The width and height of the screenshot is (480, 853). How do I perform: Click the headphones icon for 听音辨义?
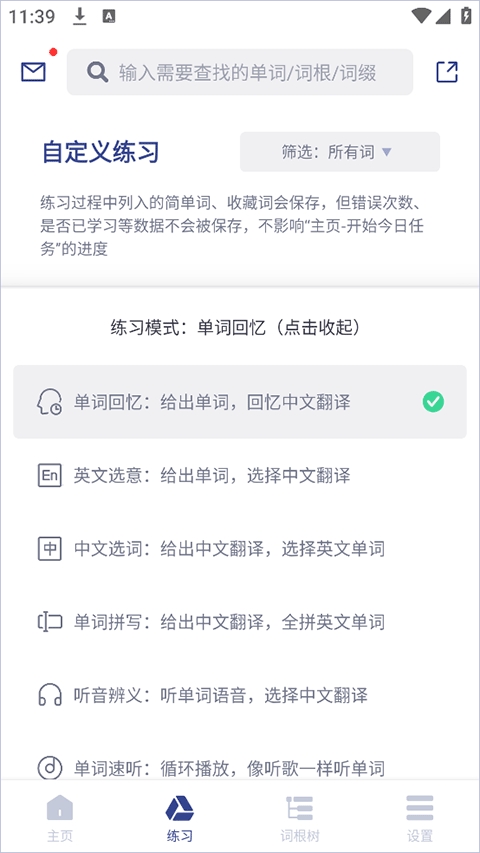pyautogui.click(x=50, y=695)
